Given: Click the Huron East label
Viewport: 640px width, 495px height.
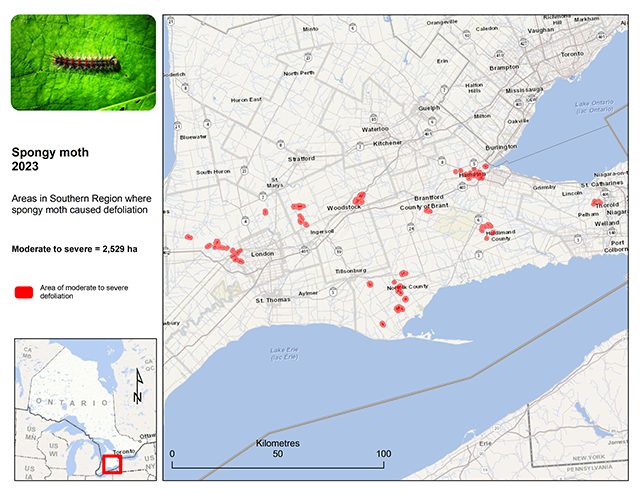Looking at the screenshot, I should pos(246,100).
